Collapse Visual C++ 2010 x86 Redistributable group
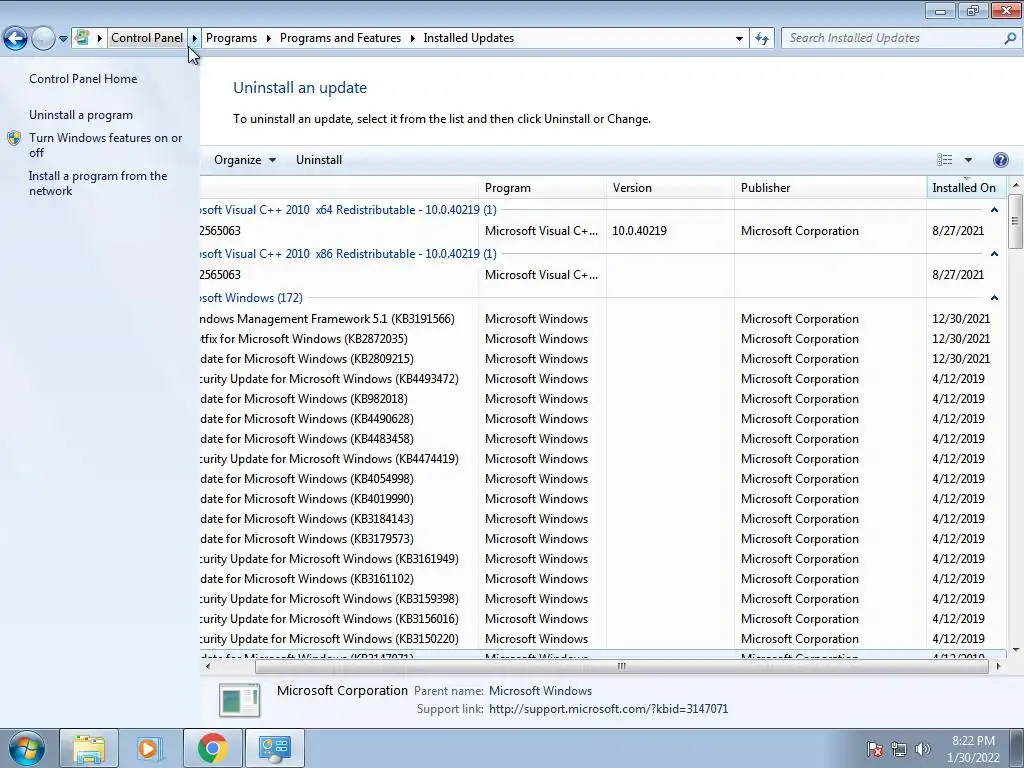Screen dimensions: 1024x768 [994, 254]
